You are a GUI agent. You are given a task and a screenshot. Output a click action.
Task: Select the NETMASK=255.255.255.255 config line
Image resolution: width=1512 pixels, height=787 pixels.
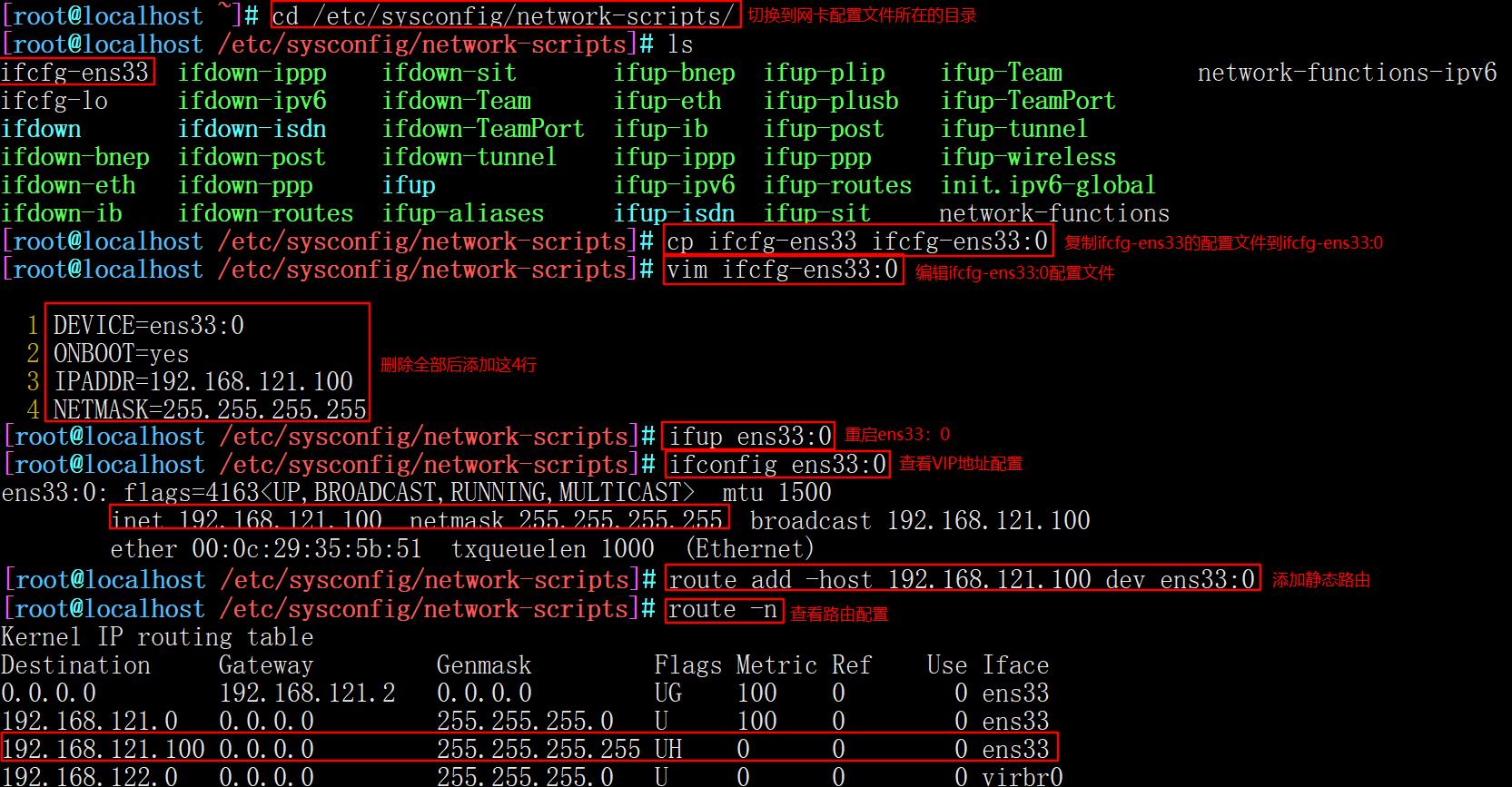210,409
